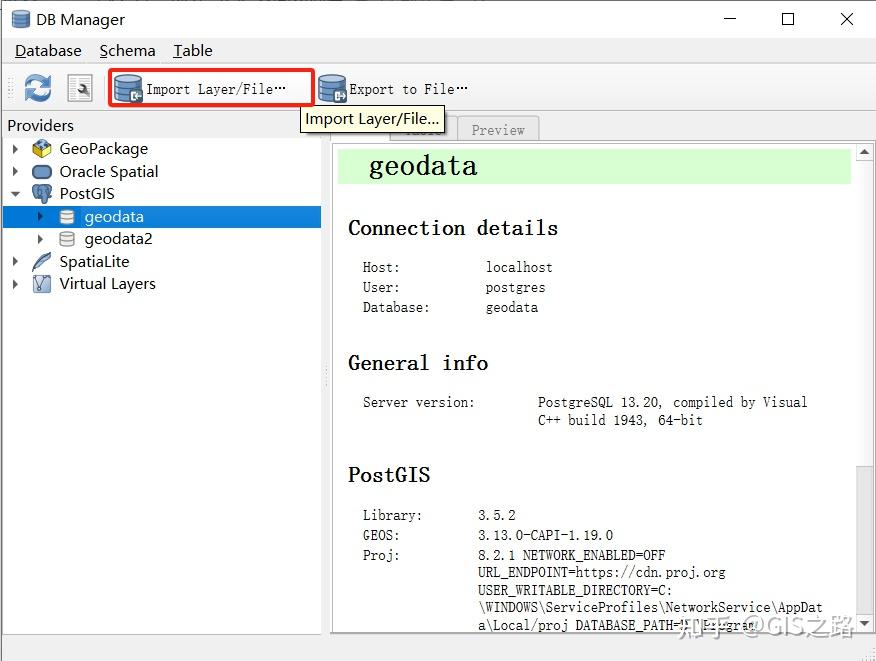
Task: Open the Table menu
Action: [192, 50]
